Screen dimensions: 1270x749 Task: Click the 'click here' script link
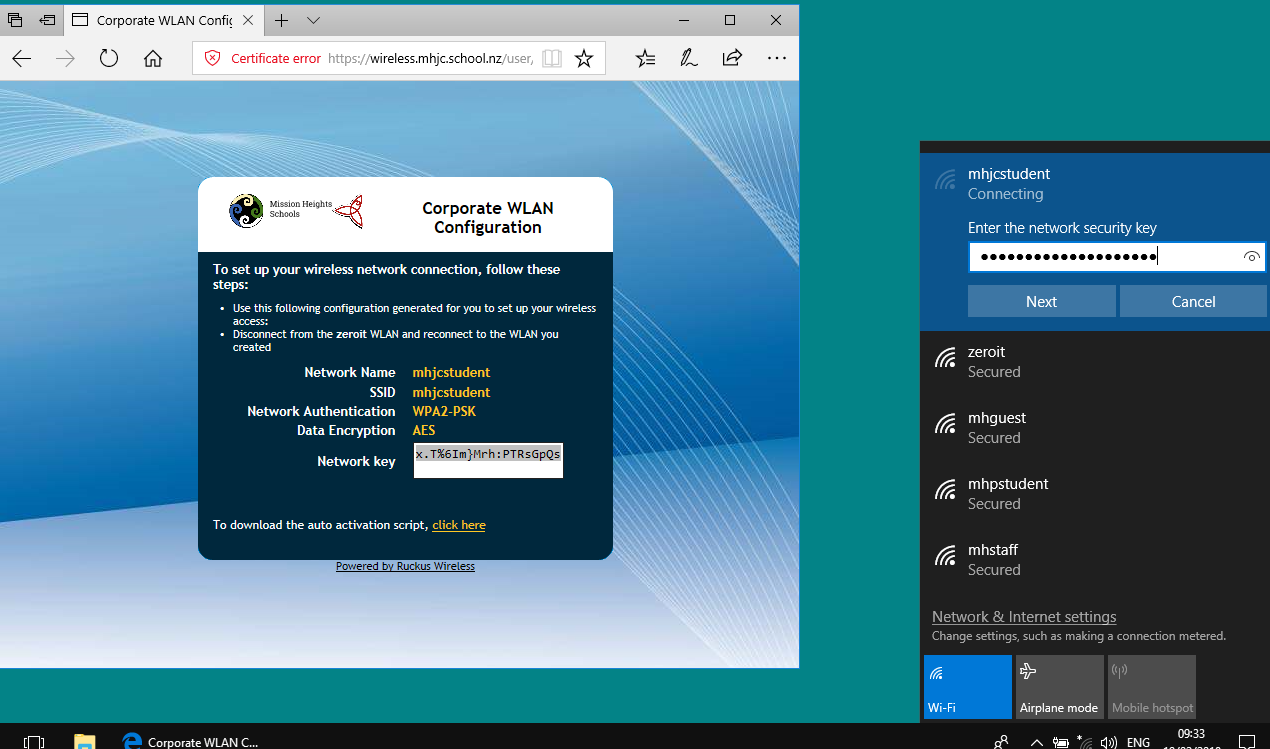tap(459, 525)
